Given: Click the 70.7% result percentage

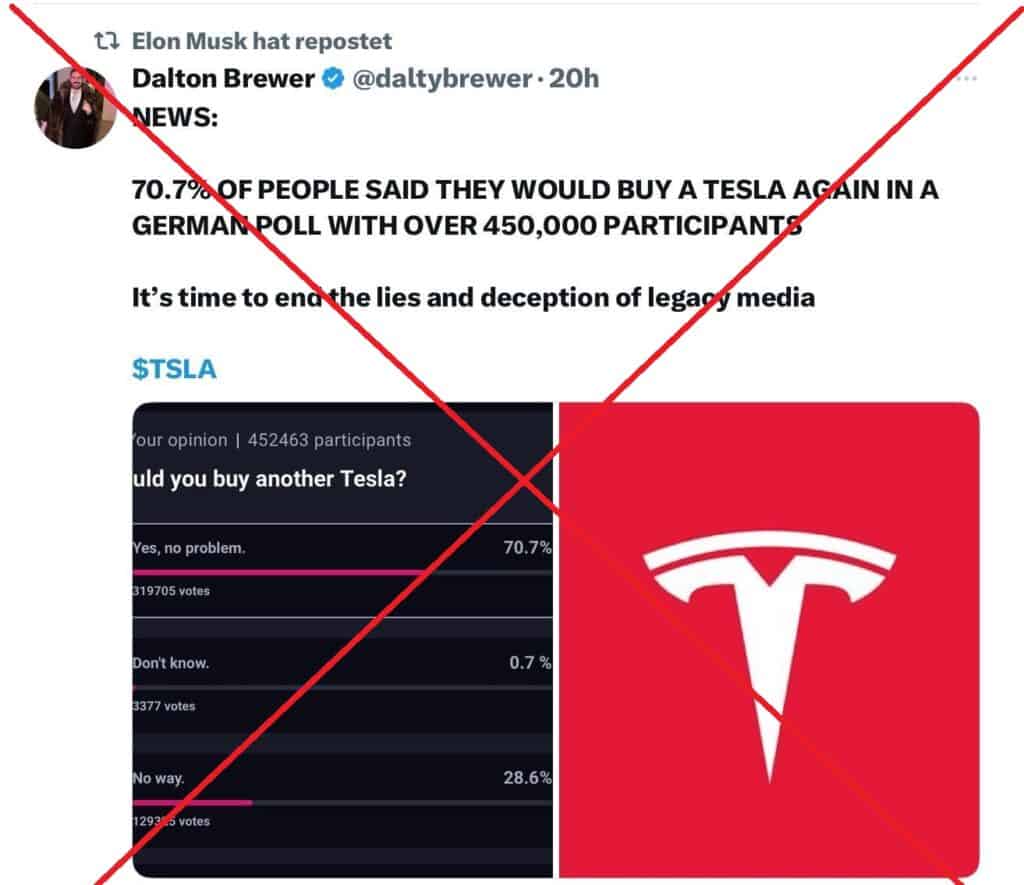Looking at the screenshot, I should [x=527, y=548].
